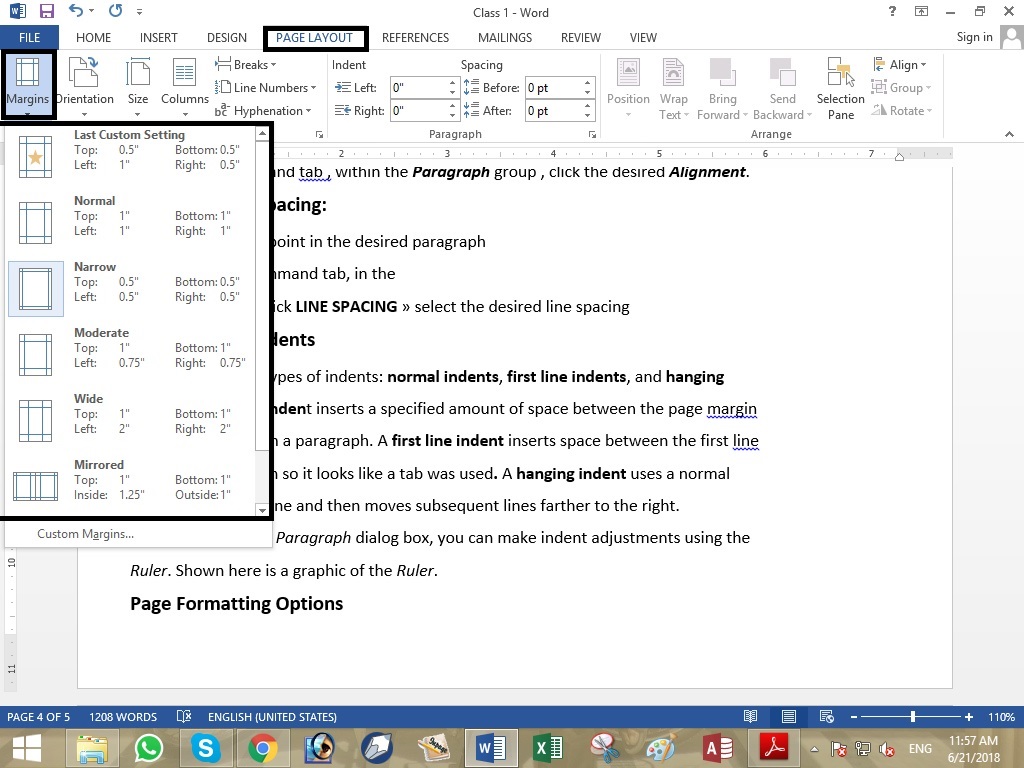Switch to Read Mode via status bar
This screenshot has width=1024, height=768.
click(x=751, y=716)
